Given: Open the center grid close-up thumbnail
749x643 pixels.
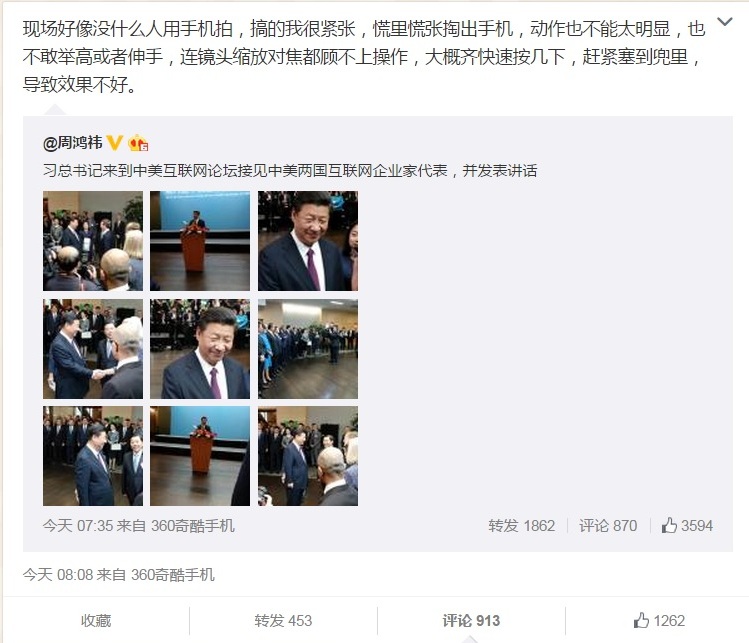Looking at the screenshot, I should pyautogui.click(x=200, y=349).
